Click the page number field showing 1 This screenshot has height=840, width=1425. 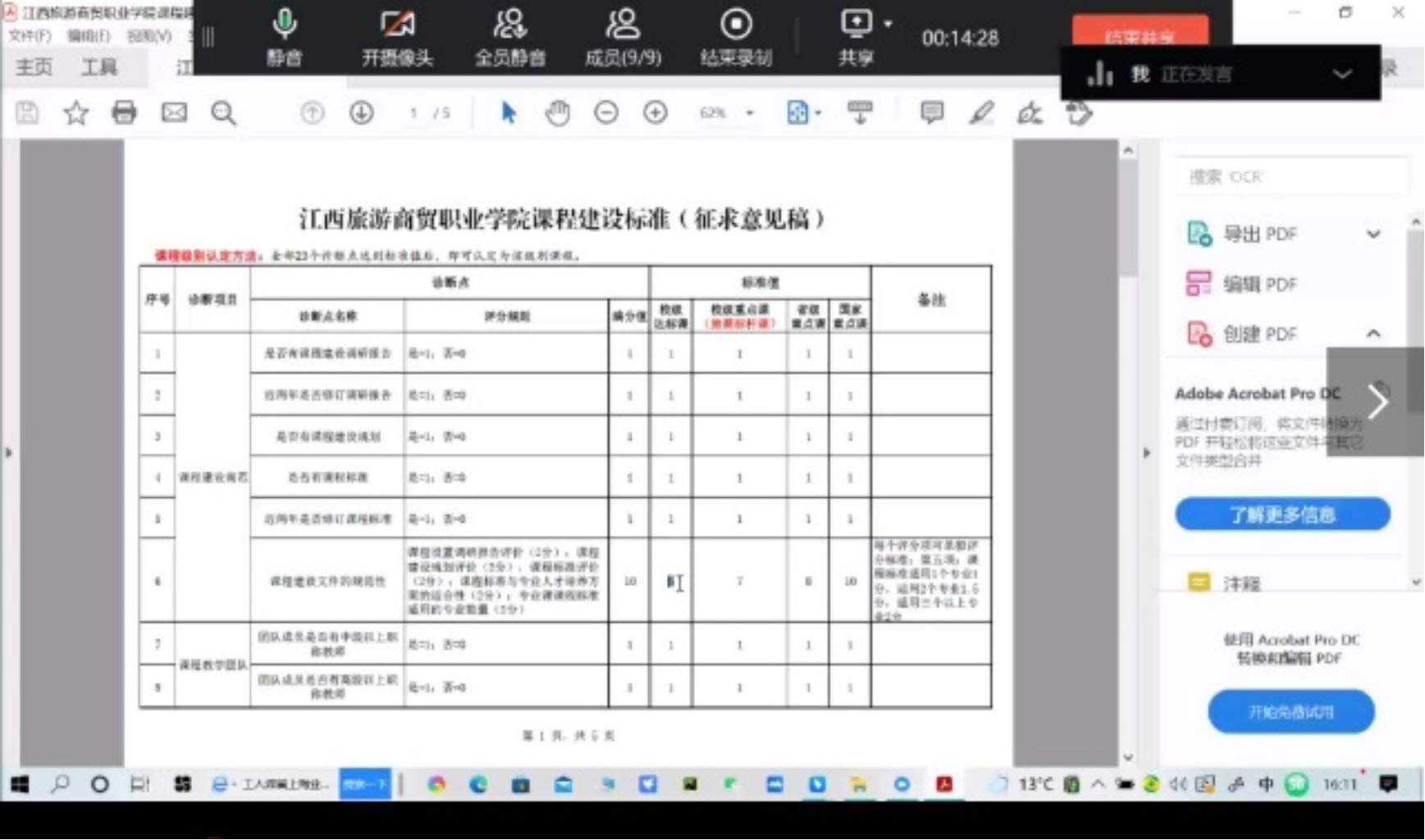tap(413, 112)
